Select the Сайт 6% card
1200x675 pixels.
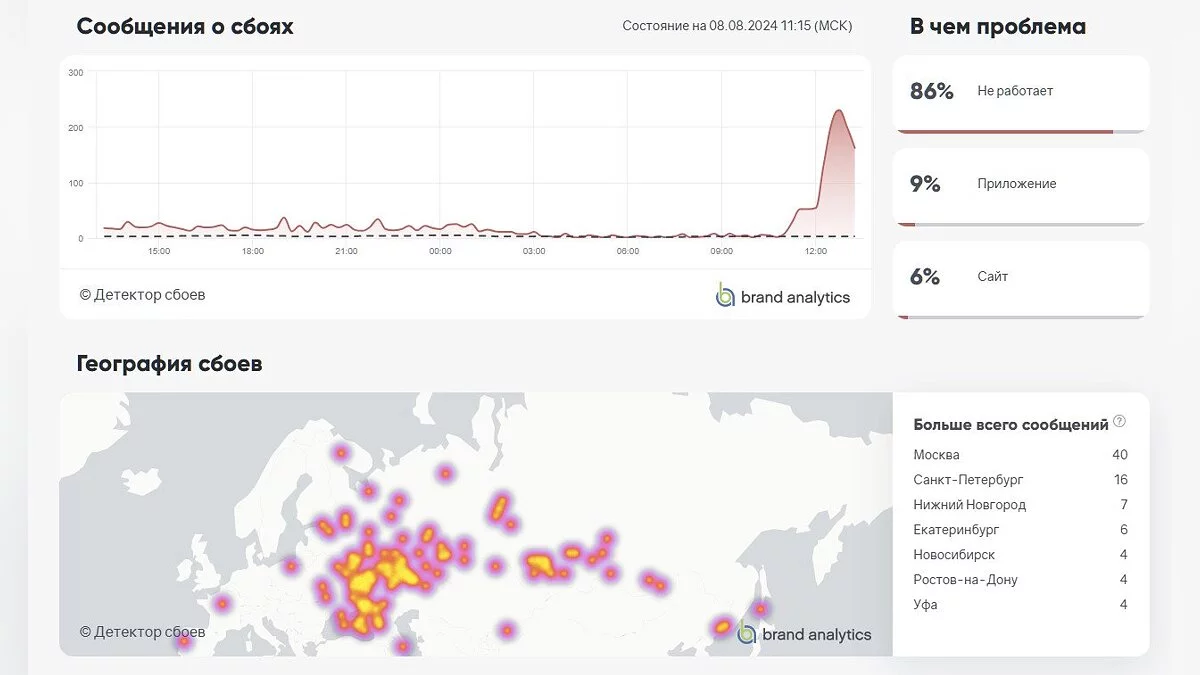pos(1020,278)
